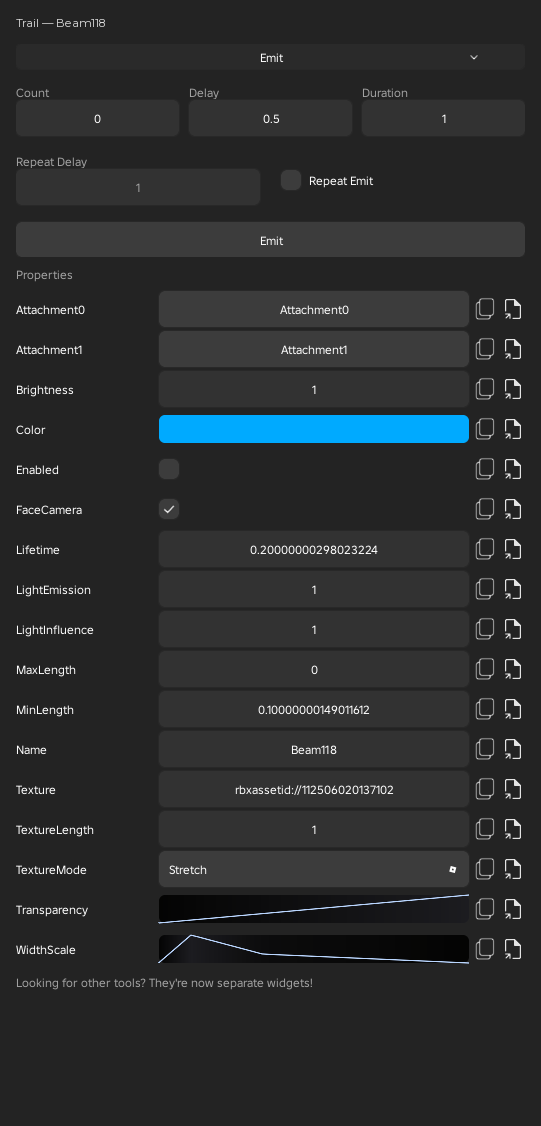Open the Emit mode dropdown at top
The height and width of the screenshot is (1126, 541).
[x=270, y=57]
